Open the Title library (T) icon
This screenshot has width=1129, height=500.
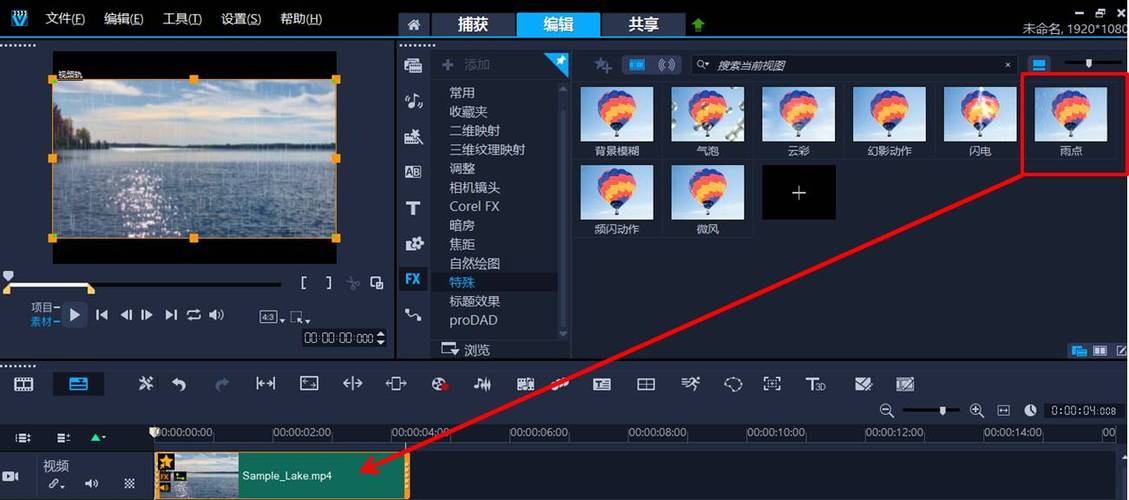pos(413,208)
